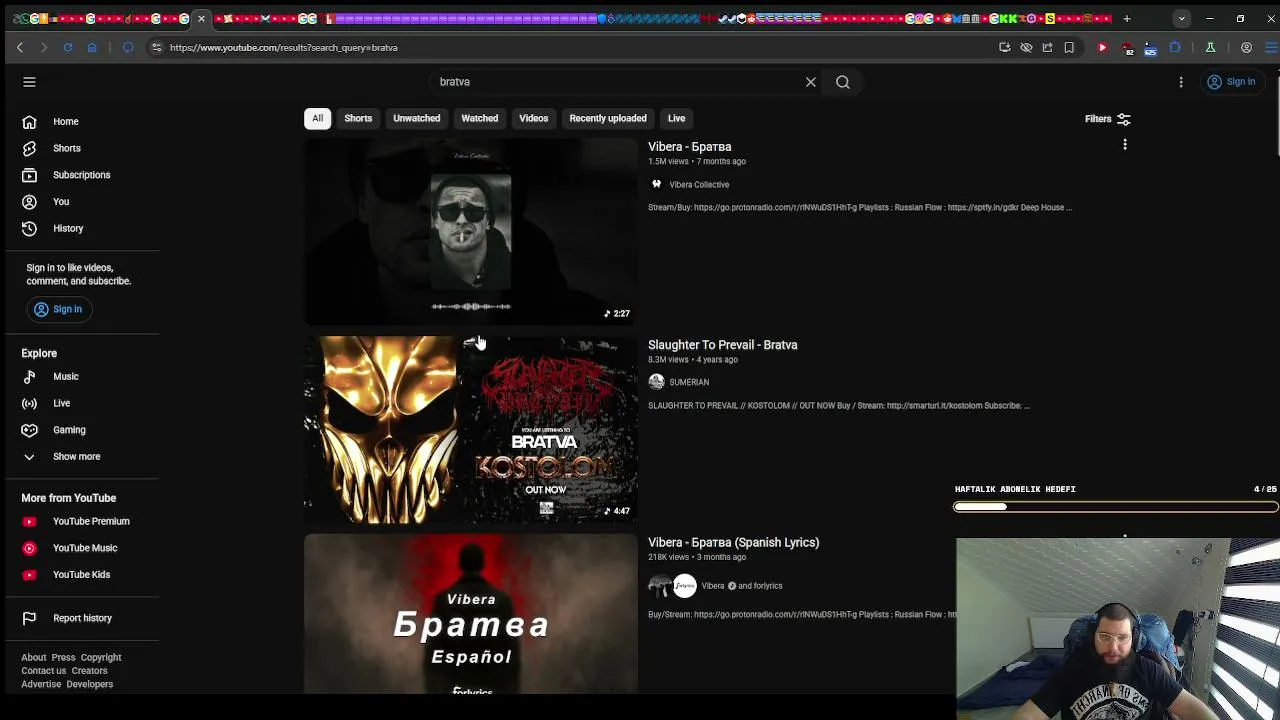Open the search Filters panel
Viewport: 1280px width, 720px height.
[1108, 119]
